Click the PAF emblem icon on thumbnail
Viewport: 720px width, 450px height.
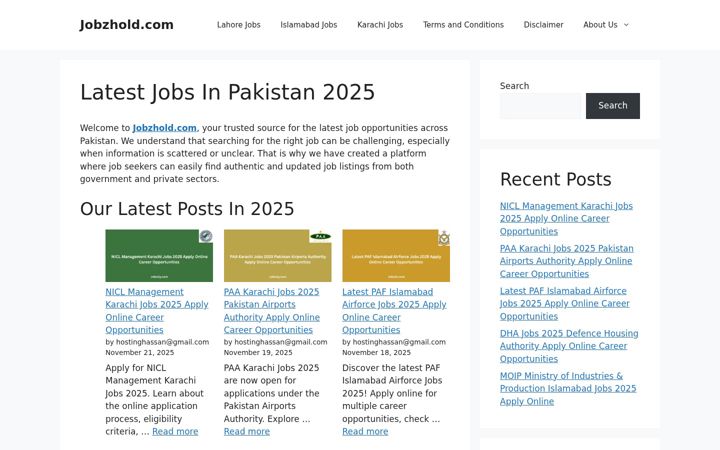[x=444, y=238]
